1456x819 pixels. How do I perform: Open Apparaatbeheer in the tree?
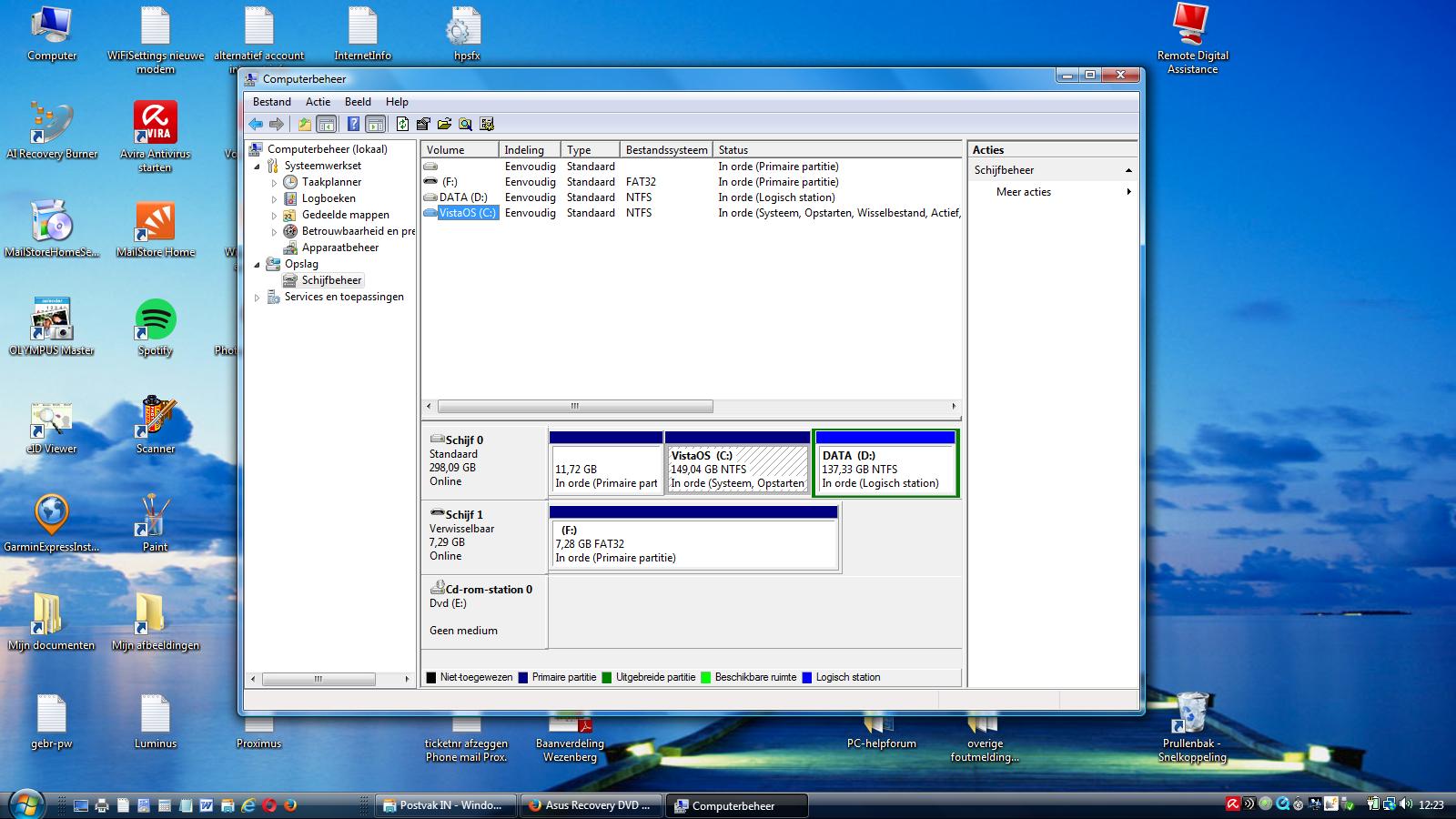[x=339, y=248]
